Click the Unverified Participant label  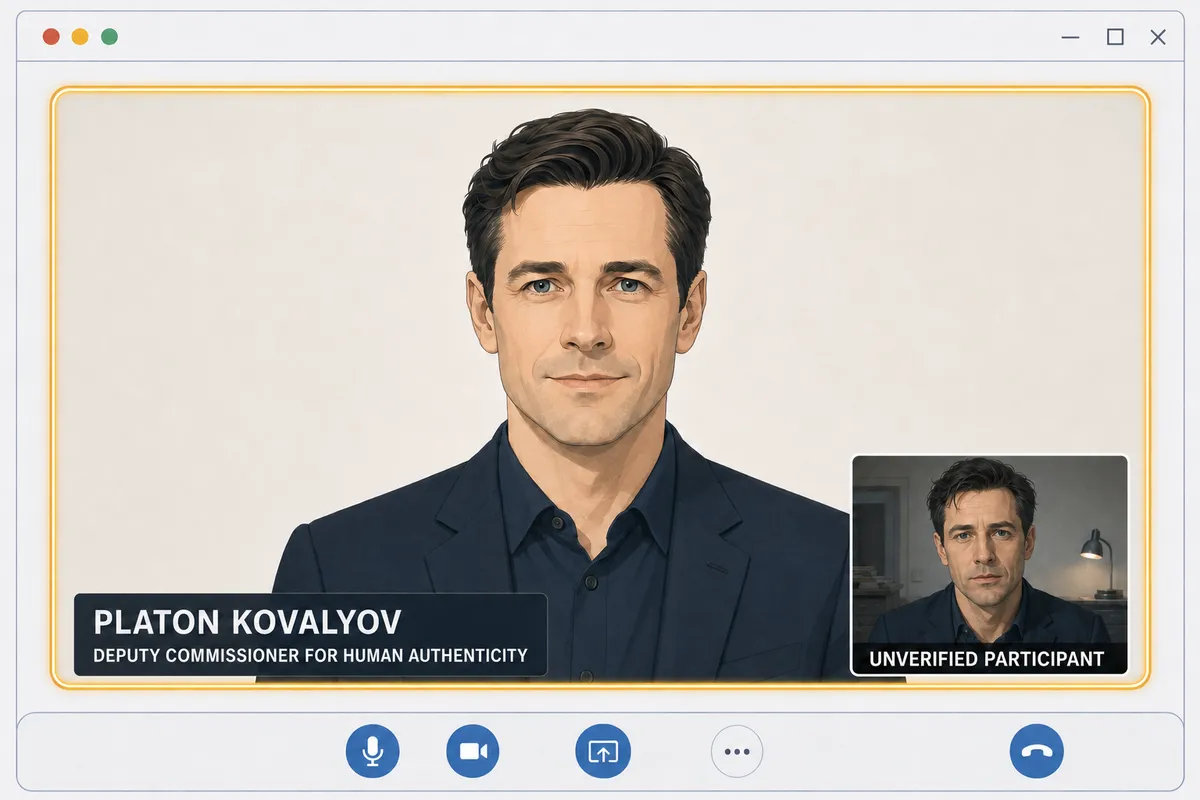point(986,659)
